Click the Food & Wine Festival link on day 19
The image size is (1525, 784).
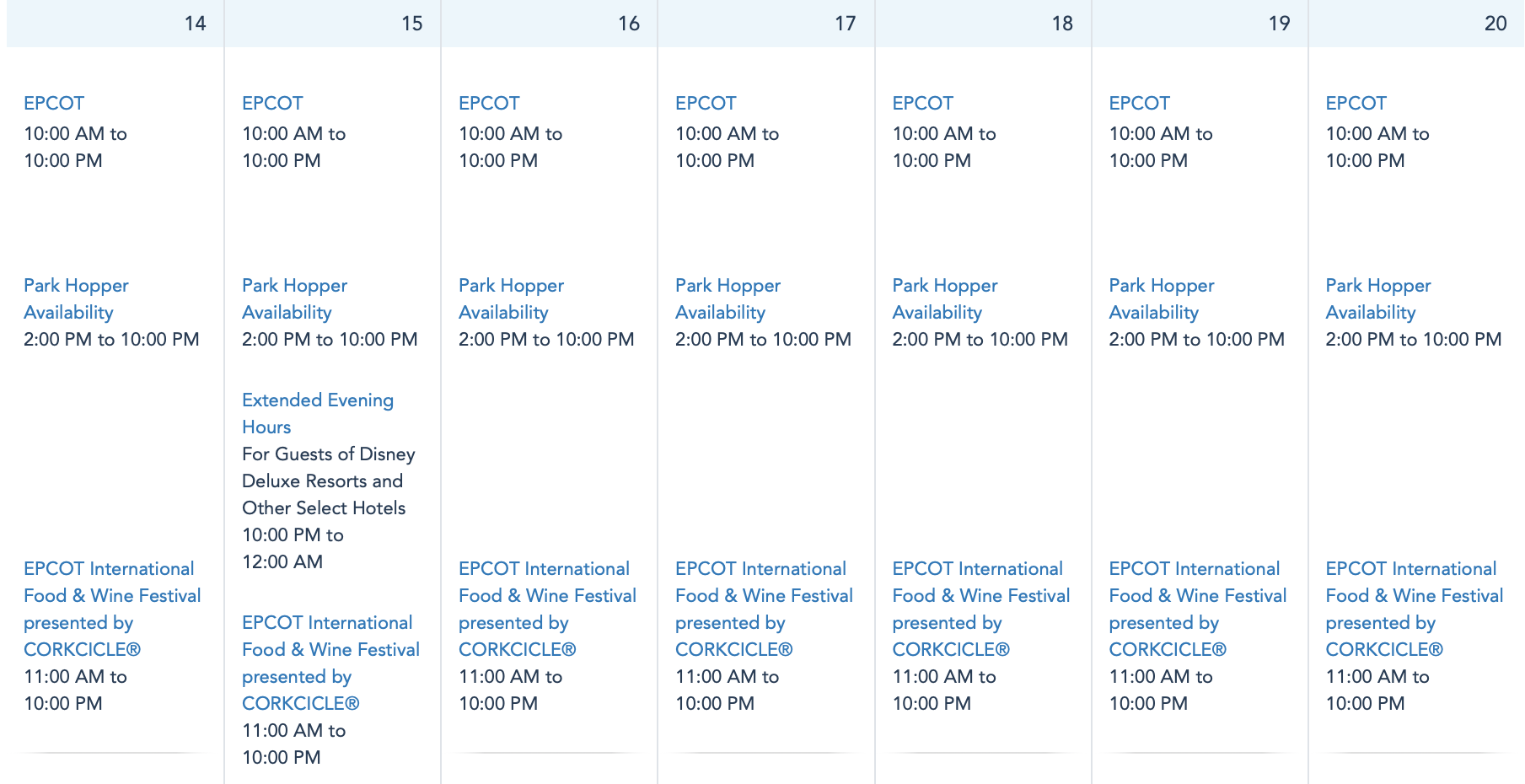click(1197, 609)
